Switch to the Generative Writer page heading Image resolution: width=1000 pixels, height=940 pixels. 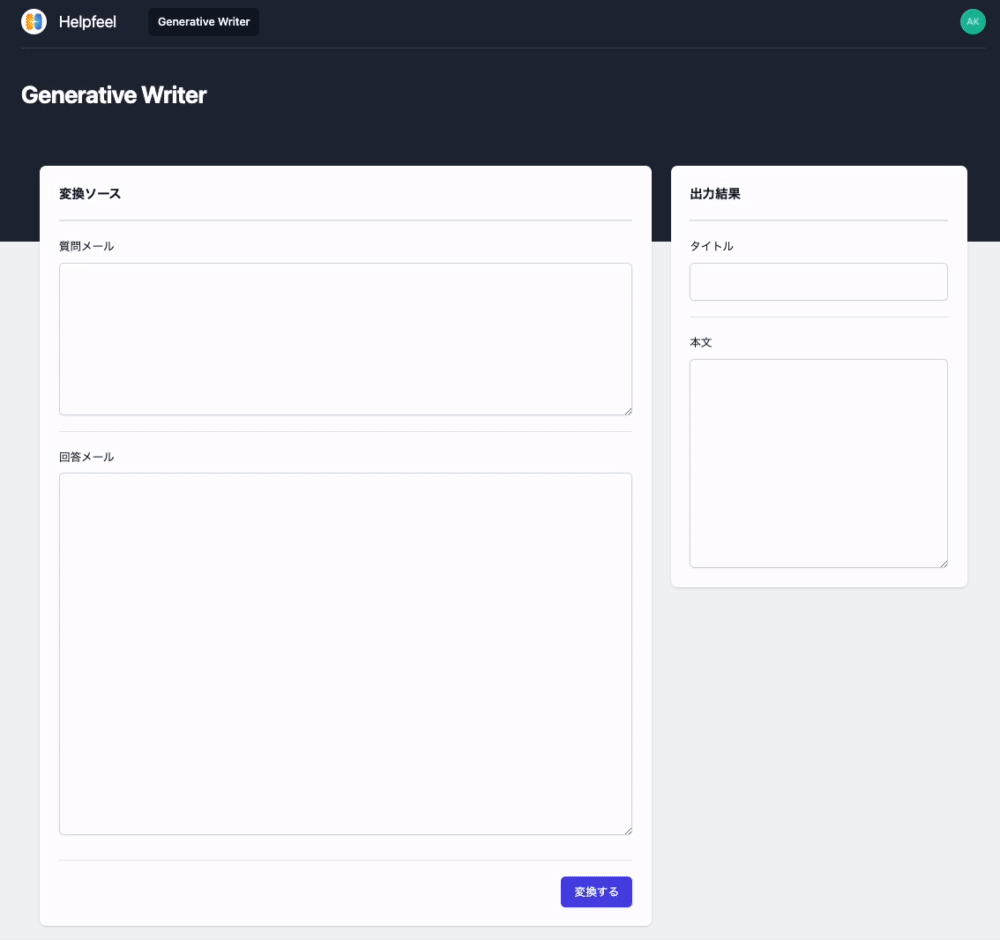point(113,95)
